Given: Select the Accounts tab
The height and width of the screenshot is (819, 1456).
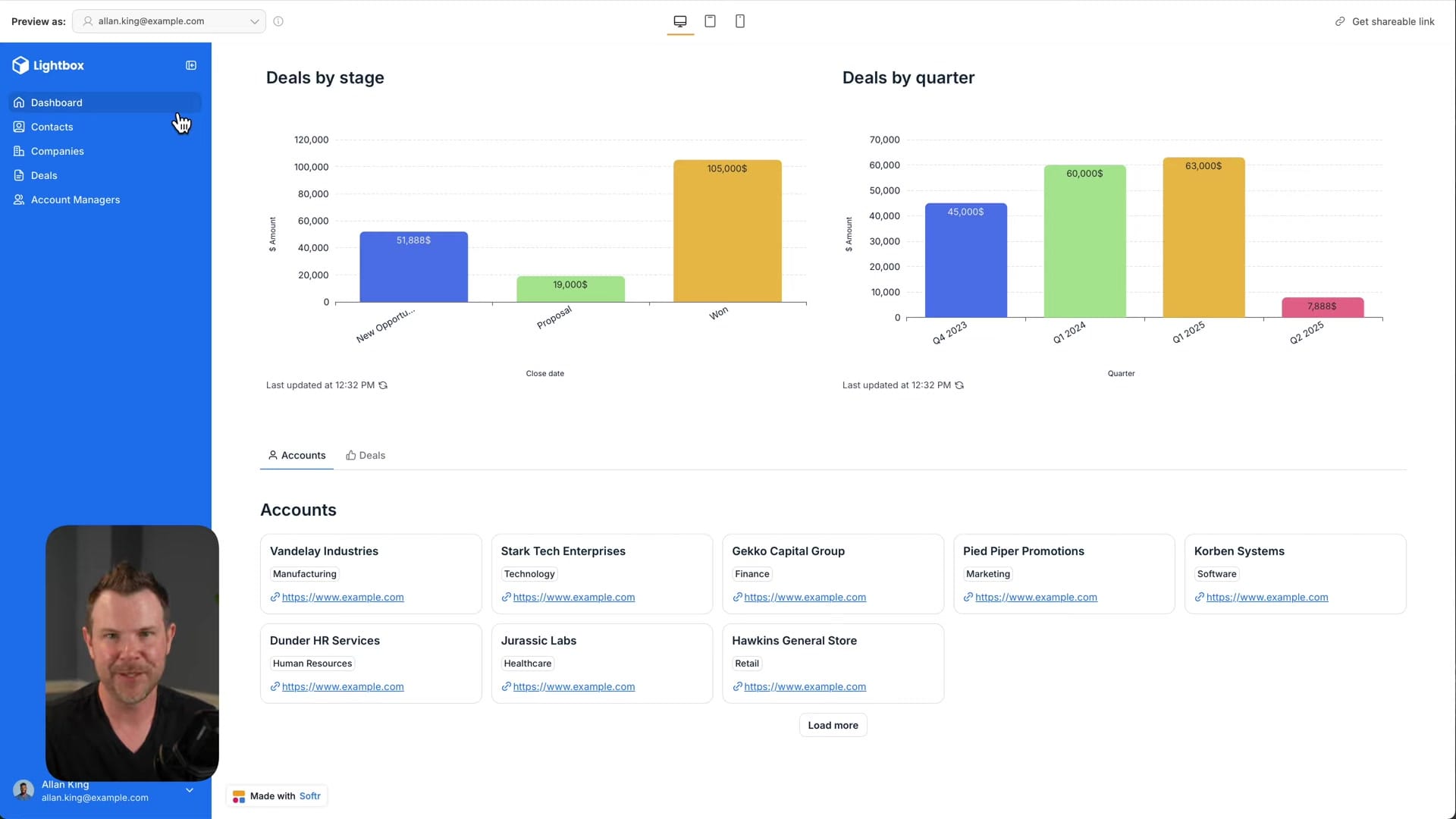Looking at the screenshot, I should pos(297,455).
